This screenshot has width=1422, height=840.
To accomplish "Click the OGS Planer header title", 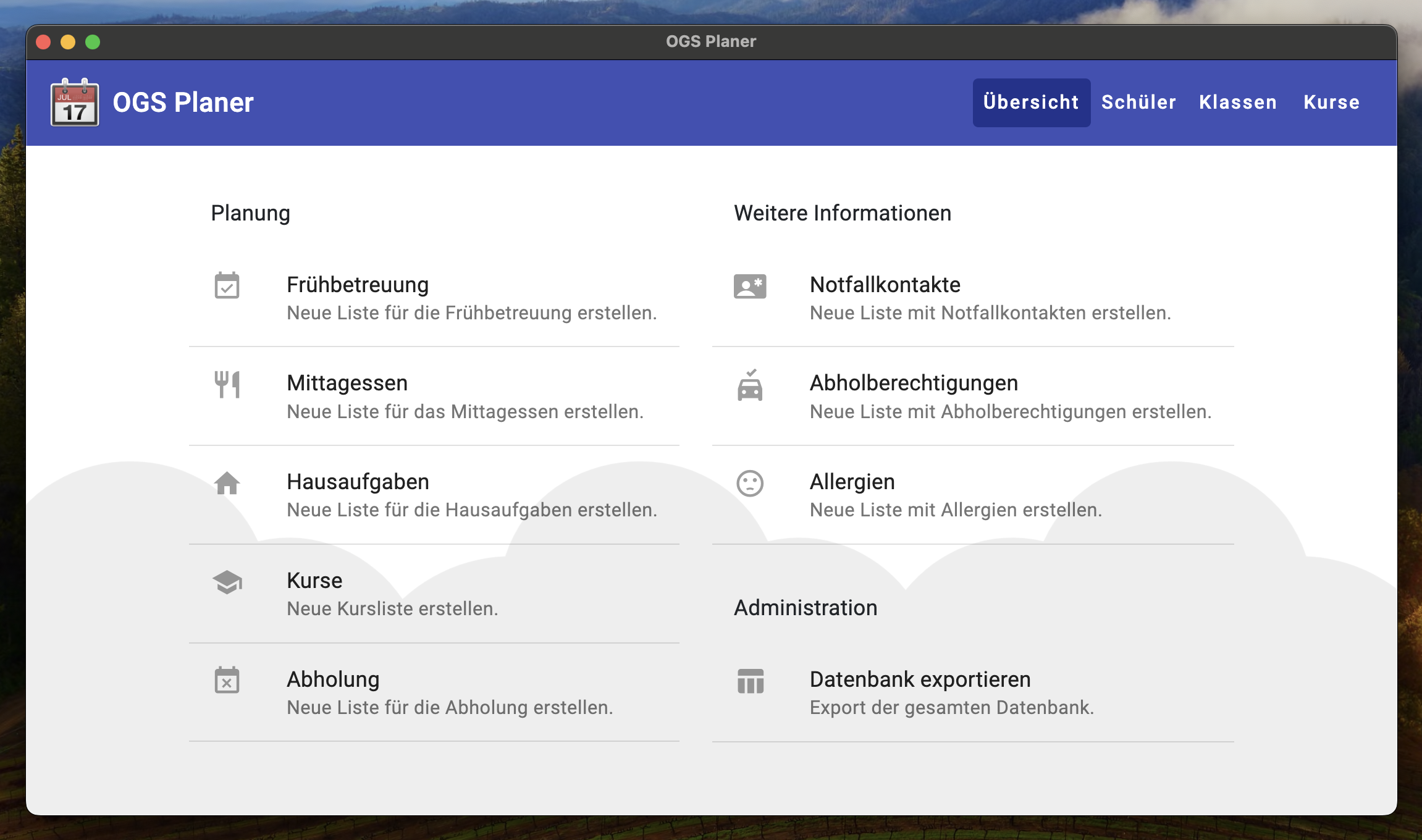I will [183, 103].
